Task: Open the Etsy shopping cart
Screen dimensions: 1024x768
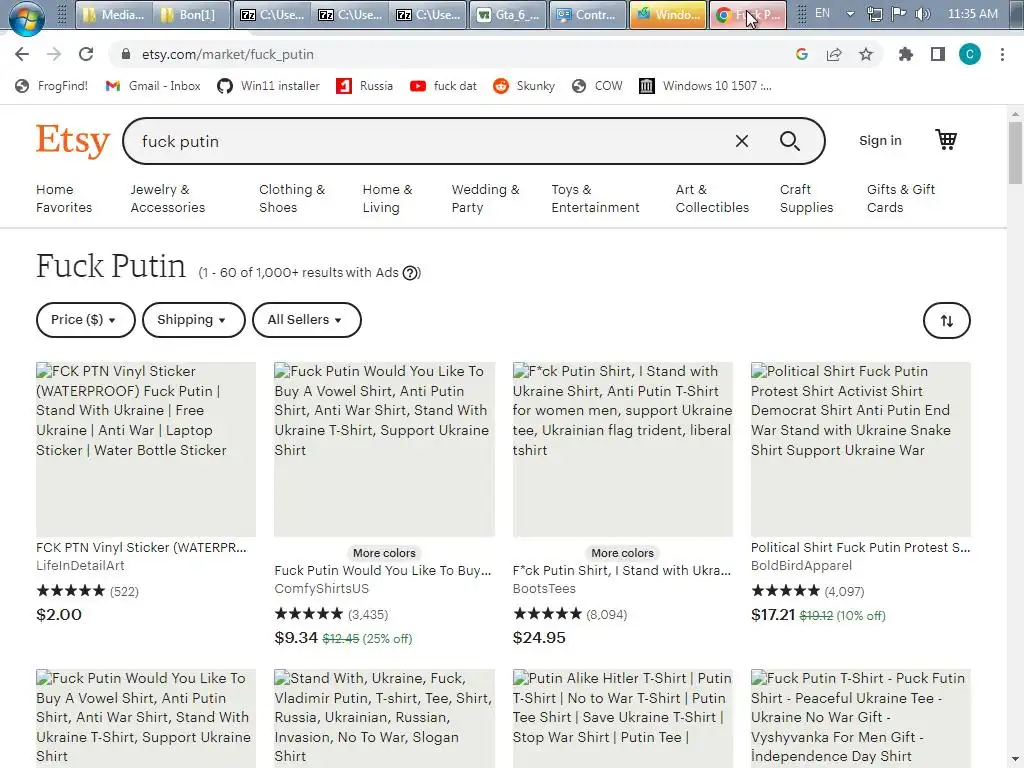Action: coord(946,140)
